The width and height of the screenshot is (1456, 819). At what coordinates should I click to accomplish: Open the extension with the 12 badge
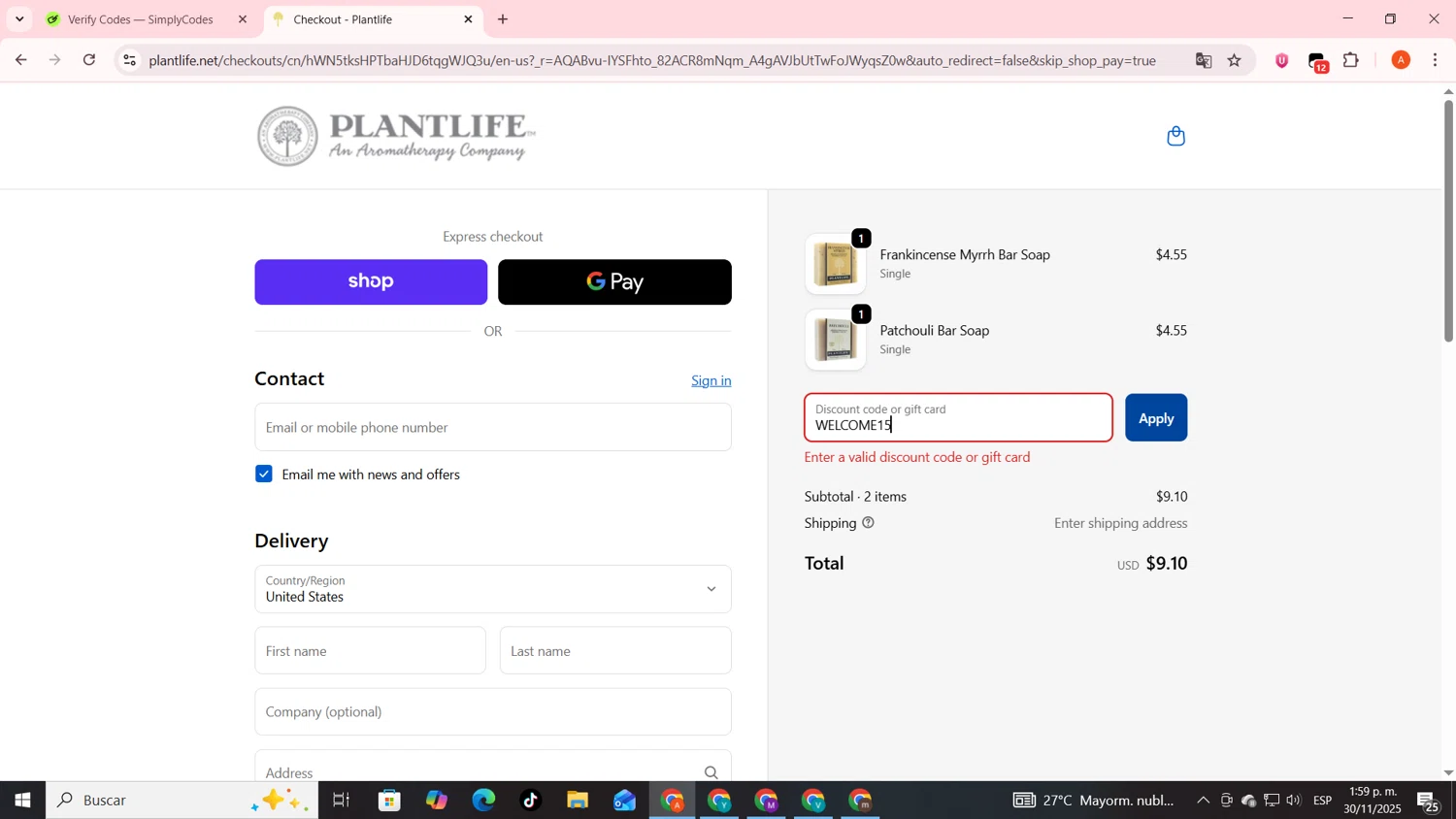pos(1318,62)
